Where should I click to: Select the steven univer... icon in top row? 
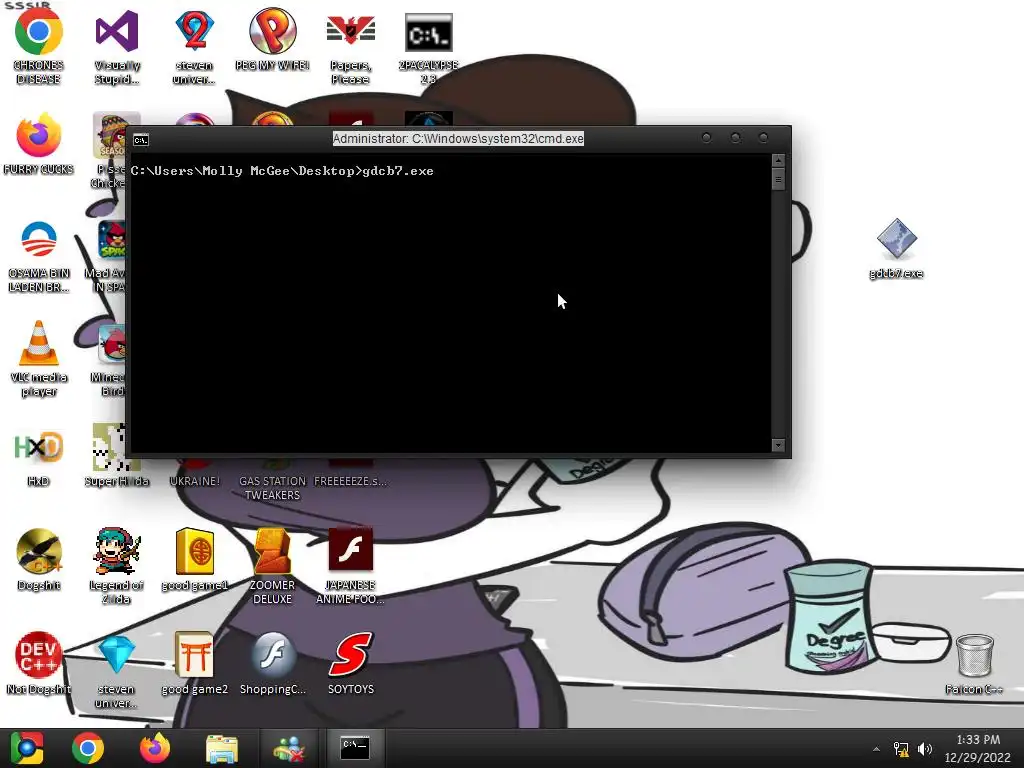point(194,46)
